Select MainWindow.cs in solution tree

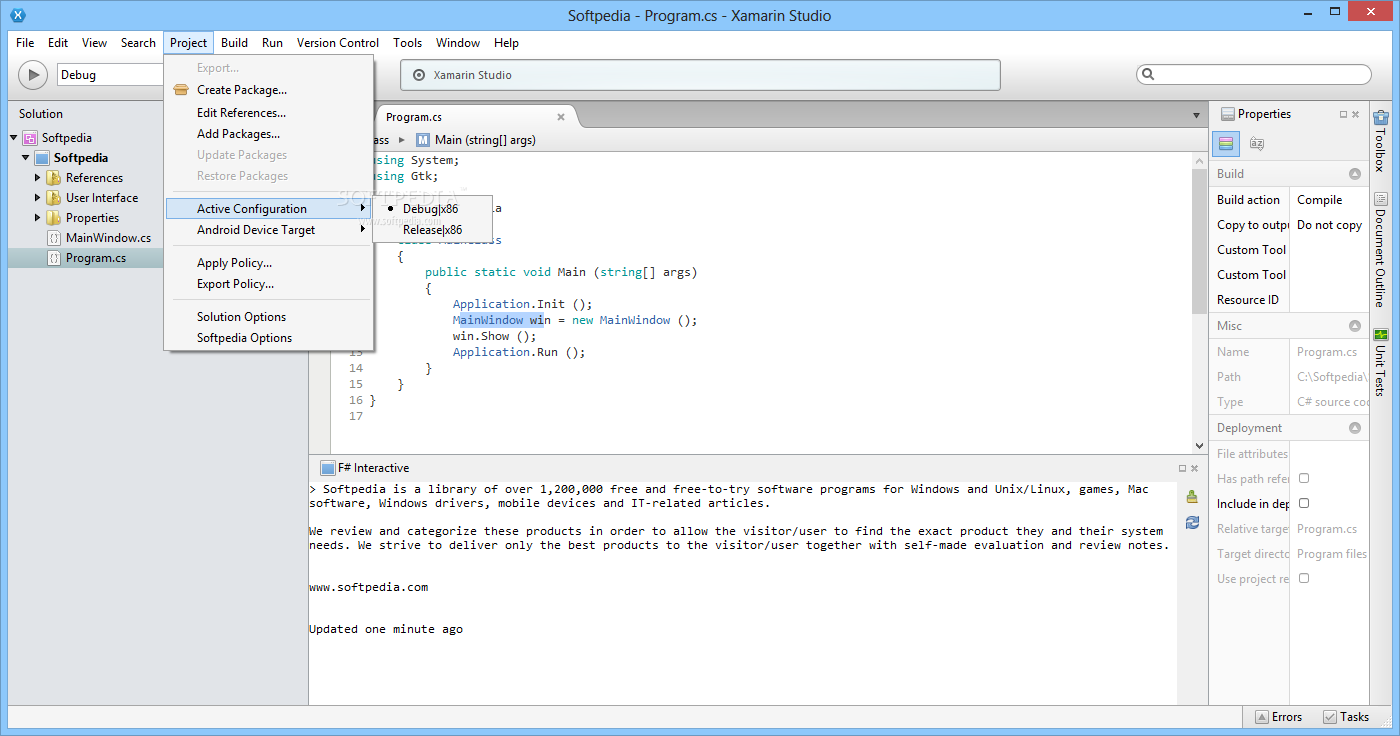tap(108, 238)
